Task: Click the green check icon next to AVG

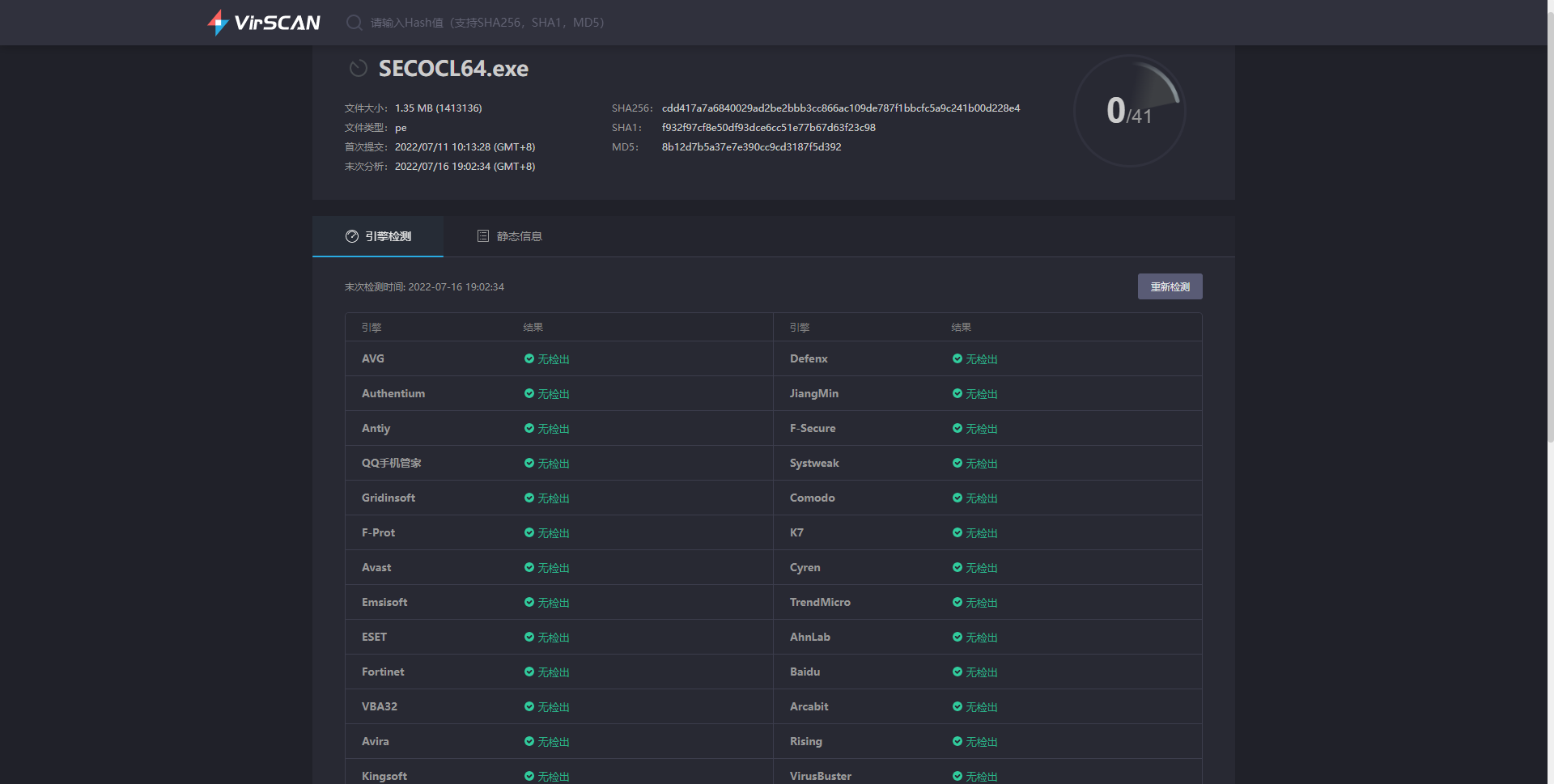Action: 529,359
